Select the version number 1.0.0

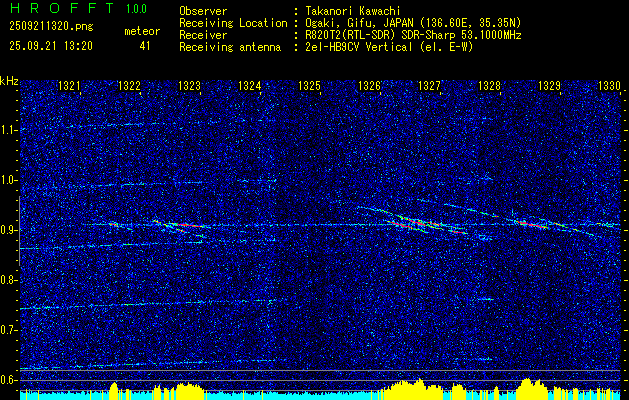pos(136,9)
